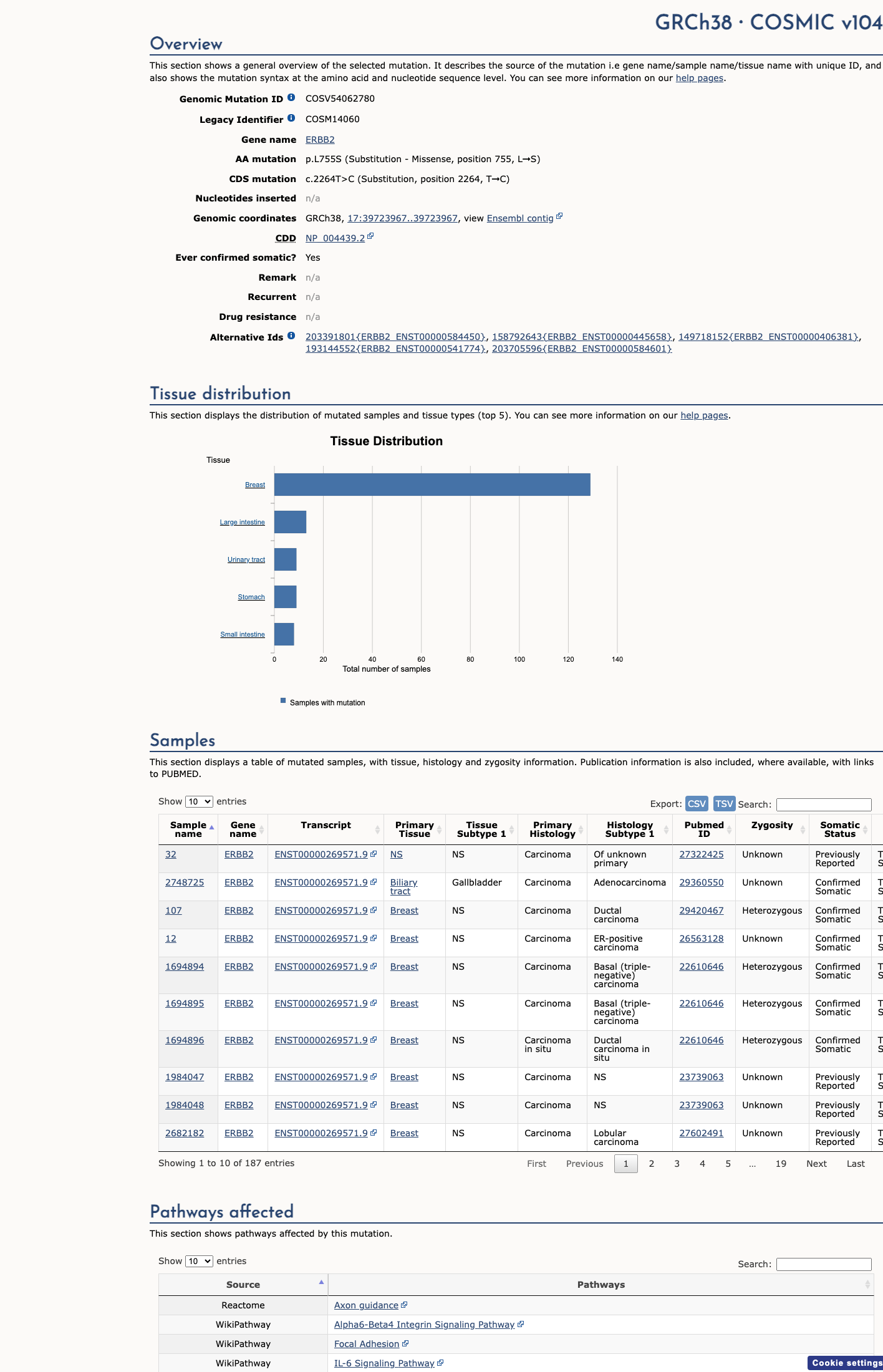The image size is (883, 1372).
Task: Go to page 2 of samples
Action: (652, 1164)
